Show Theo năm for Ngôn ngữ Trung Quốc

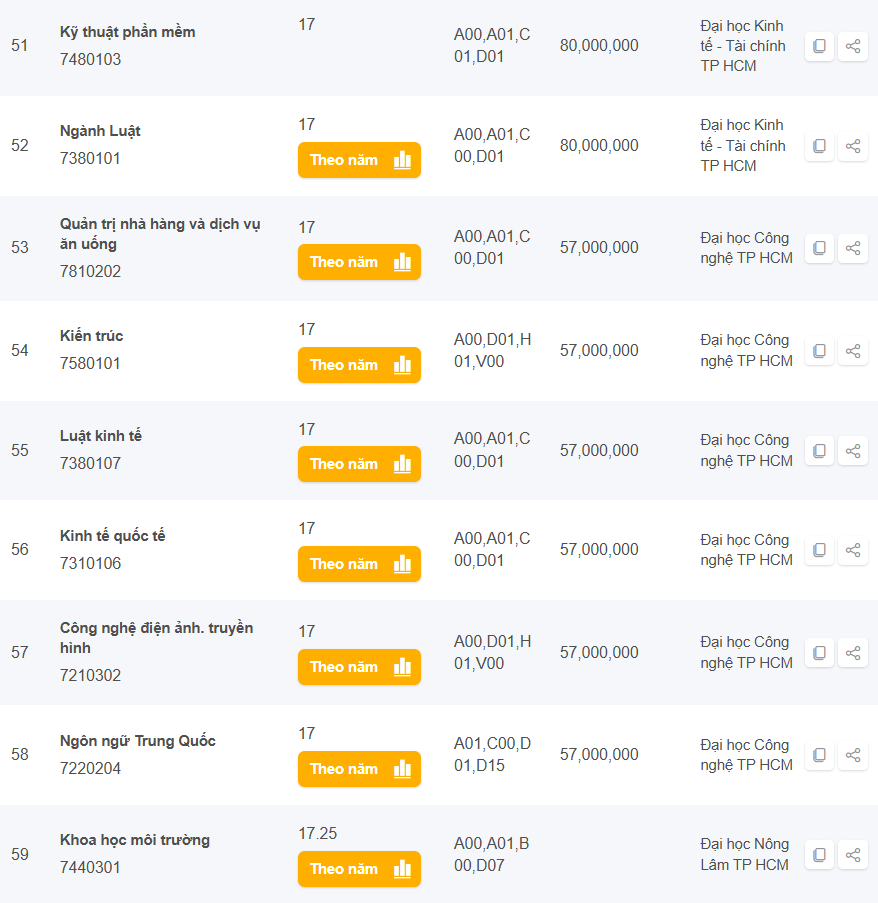pyautogui.click(x=359, y=769)
